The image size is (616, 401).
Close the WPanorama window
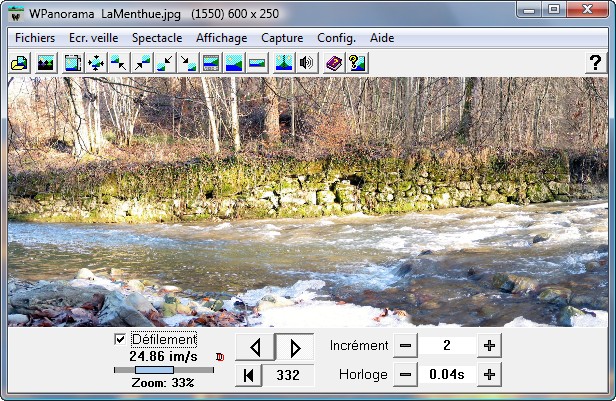click(587, 9)
